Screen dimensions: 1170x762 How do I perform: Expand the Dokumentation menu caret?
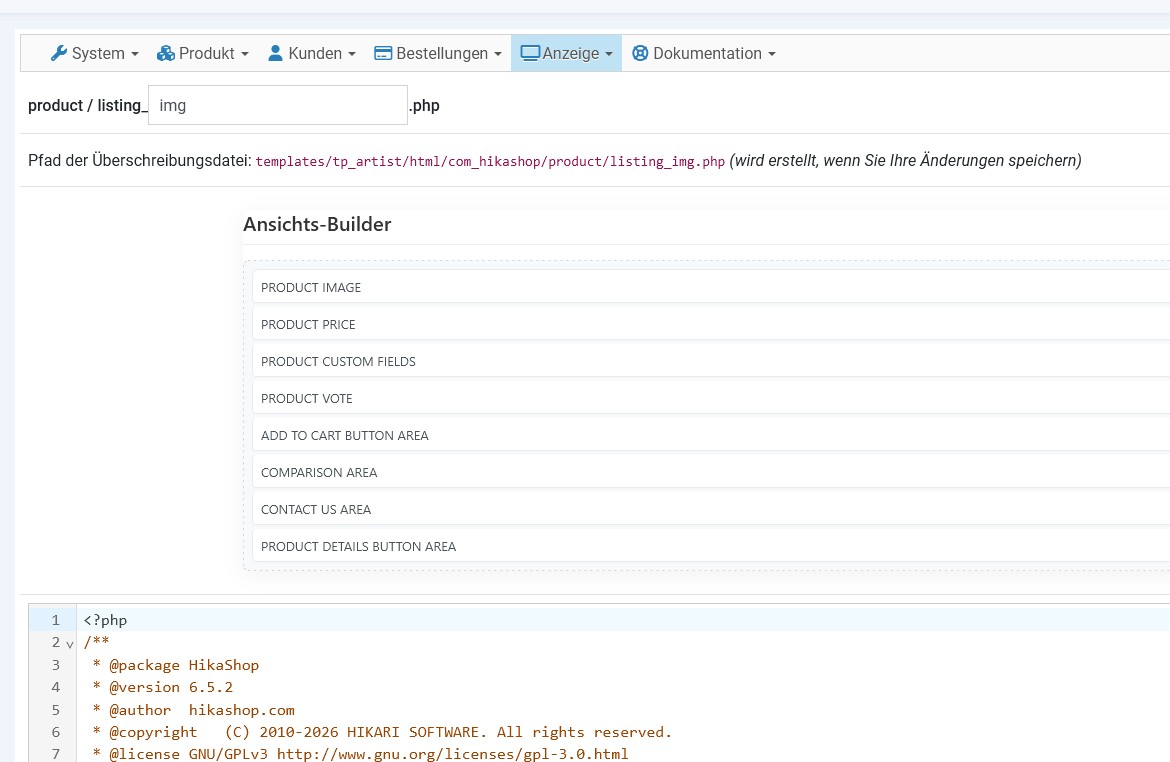click(x=772, y=54)
